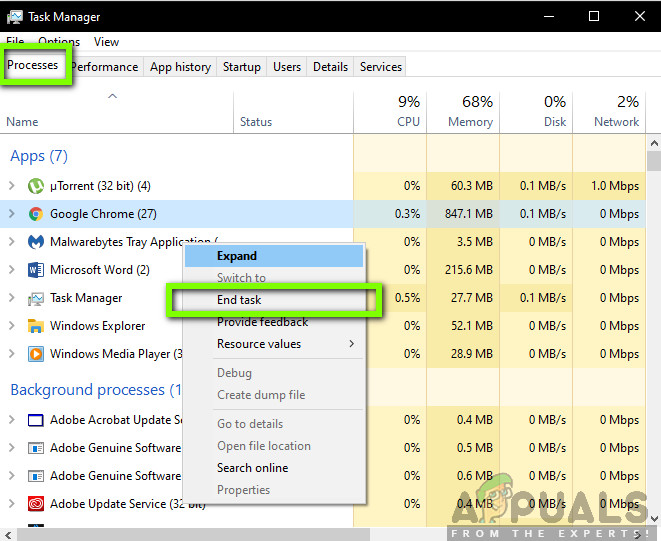661x541 pixels.
Task: Expand the Windows Media Player group
Action: (12, 353)
